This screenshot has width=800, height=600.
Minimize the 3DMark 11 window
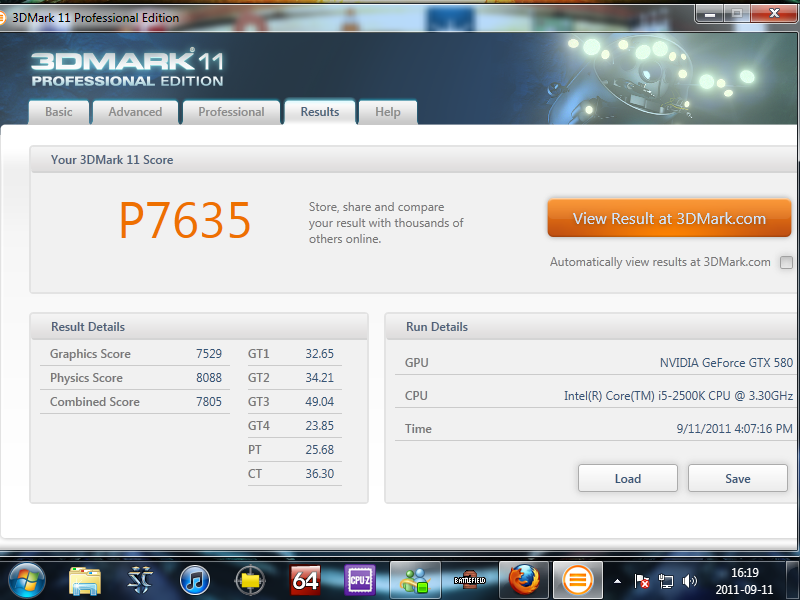pyautogui.click(x=709, y=14)
